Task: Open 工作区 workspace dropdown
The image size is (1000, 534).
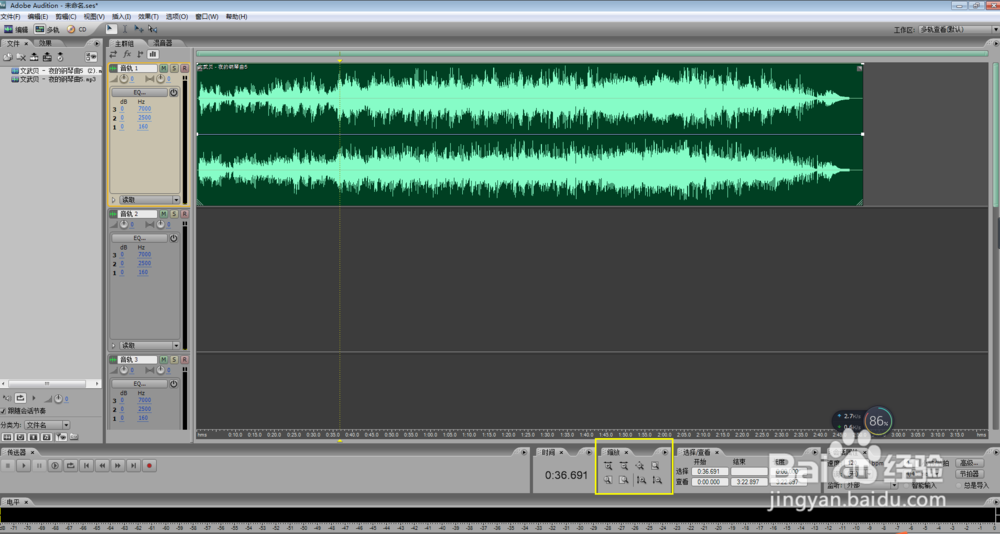Action: (959, 29)
